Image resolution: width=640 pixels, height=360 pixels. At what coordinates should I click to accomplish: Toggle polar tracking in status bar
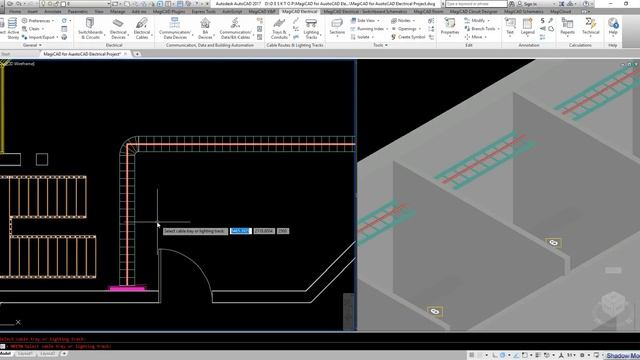point(502,355)
